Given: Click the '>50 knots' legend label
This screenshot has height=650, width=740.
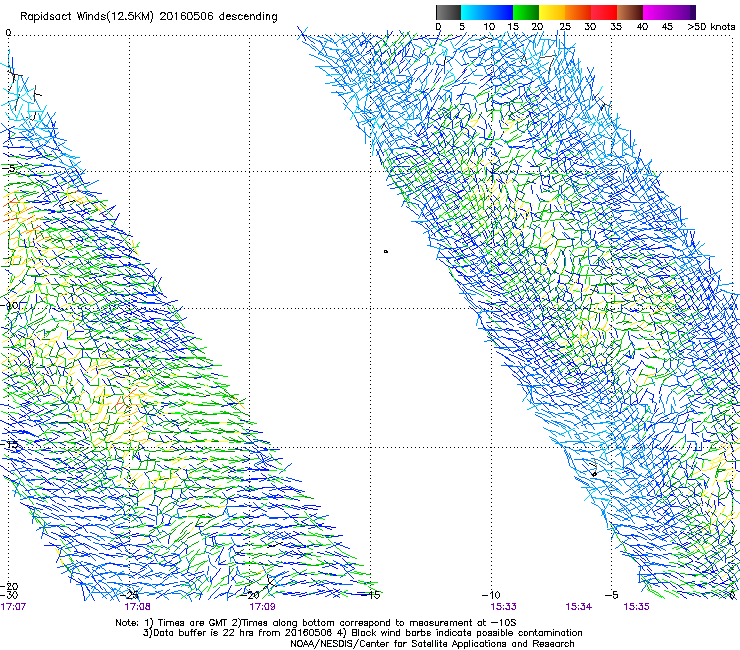Looking at the screenshot, I should 711,27.
